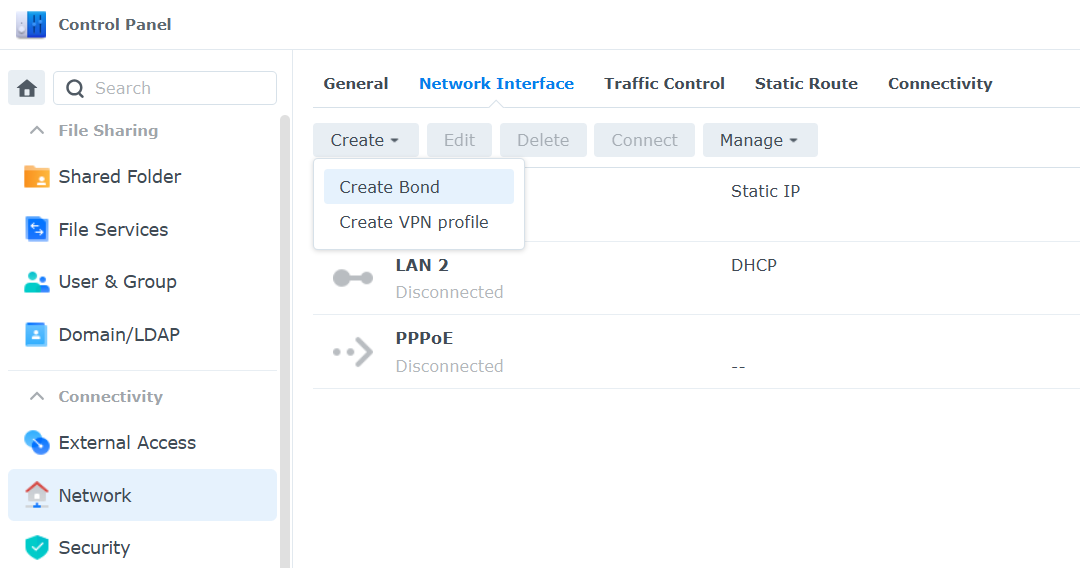
Task: Open File Services from sidebar icon
Action: click(37, 229)
